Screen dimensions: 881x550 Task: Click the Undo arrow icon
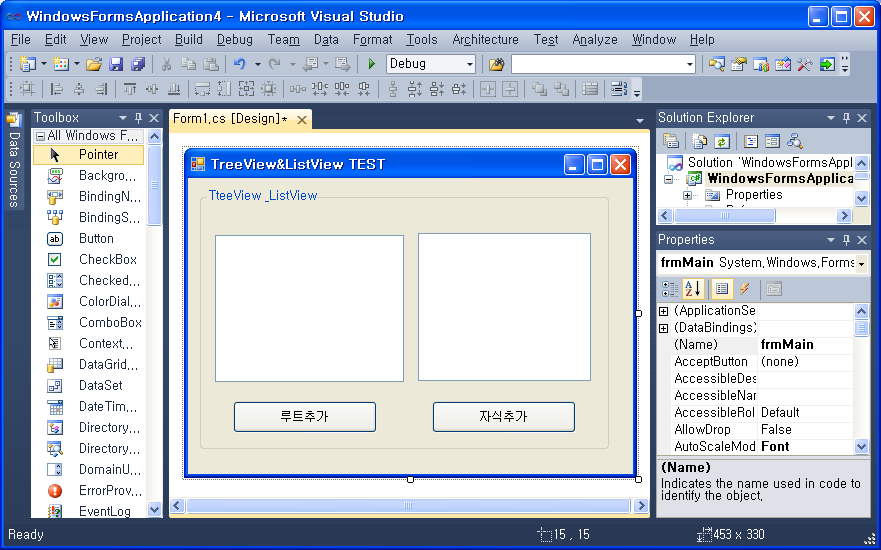click(x=240, y=64)
